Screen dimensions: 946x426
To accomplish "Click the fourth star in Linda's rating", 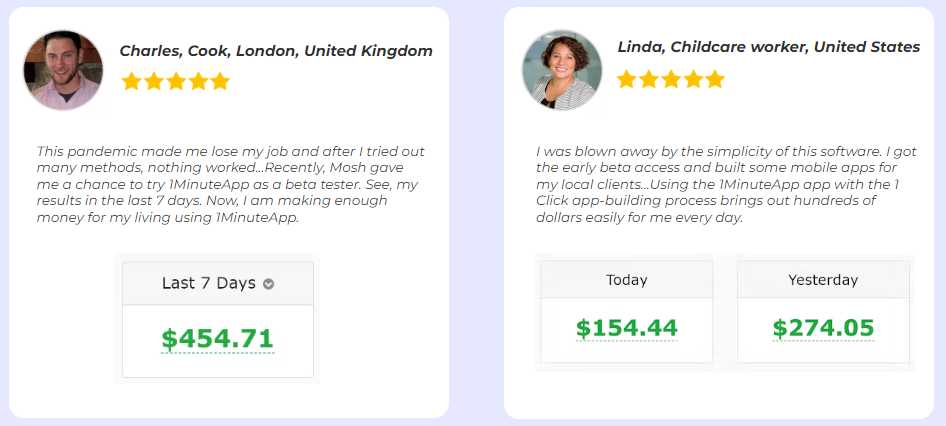I will 693,79.
